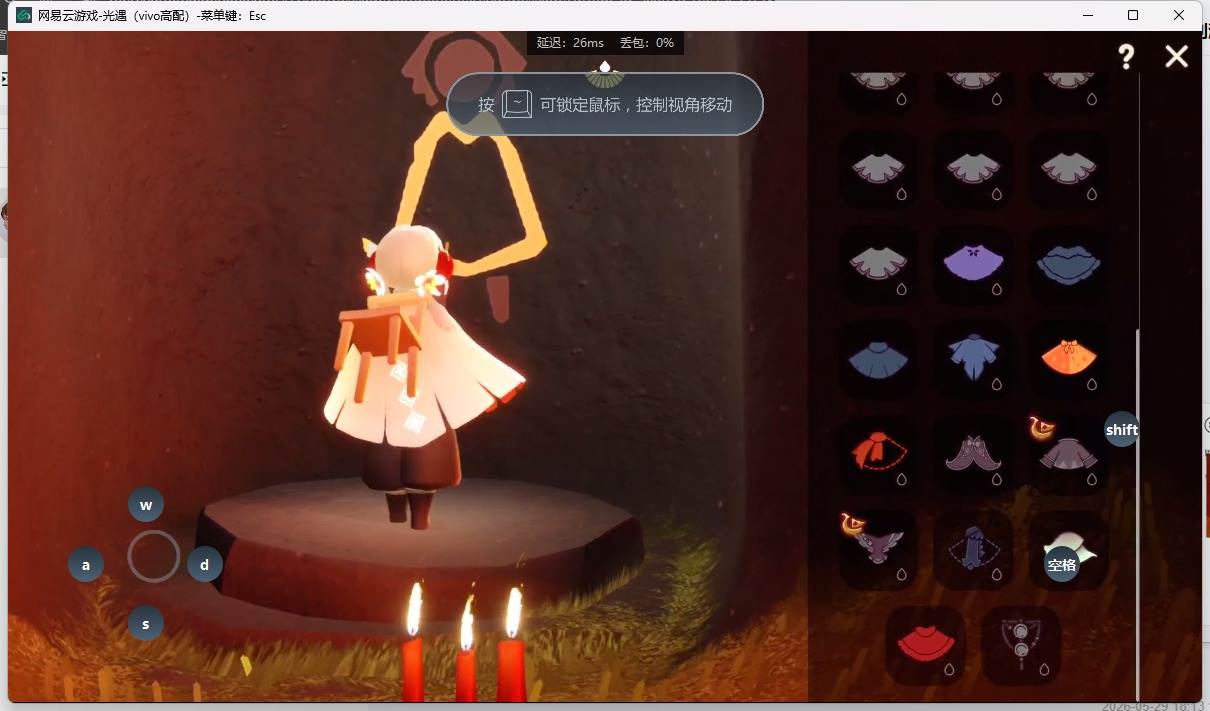Click the 延迟：26ms latency readout
The width and height of the screenshot is (1210, 711).
pyautogui.click(x=570, y=43)
